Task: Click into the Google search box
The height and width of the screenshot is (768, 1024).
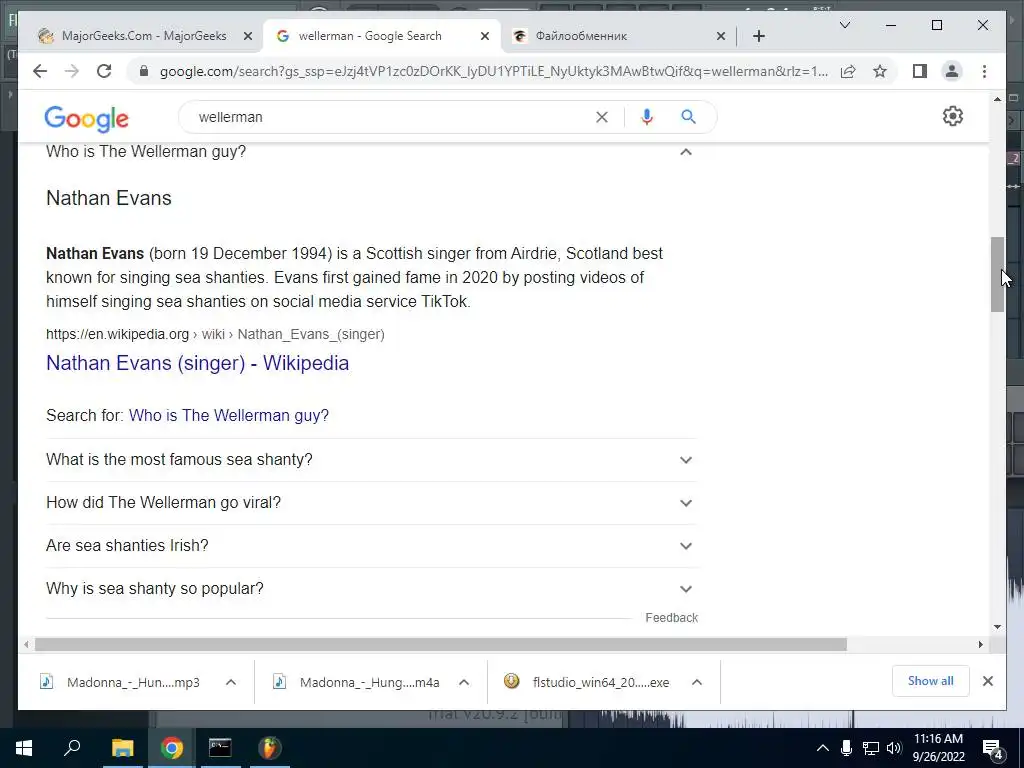Action: point(392,117)
